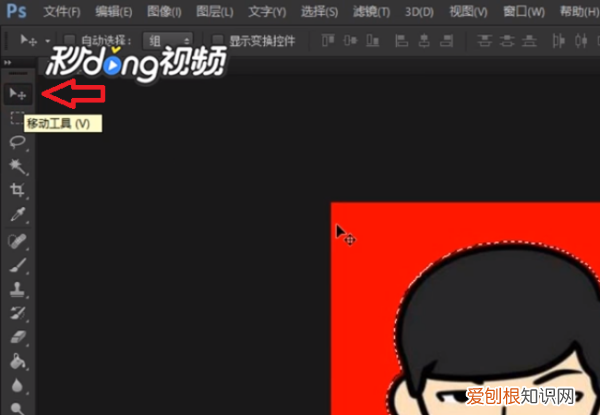The height and width of the screenshot is (415, 600).
Task: Click align top edges icon
Action: pyautogui.click(x=328, y=40)
